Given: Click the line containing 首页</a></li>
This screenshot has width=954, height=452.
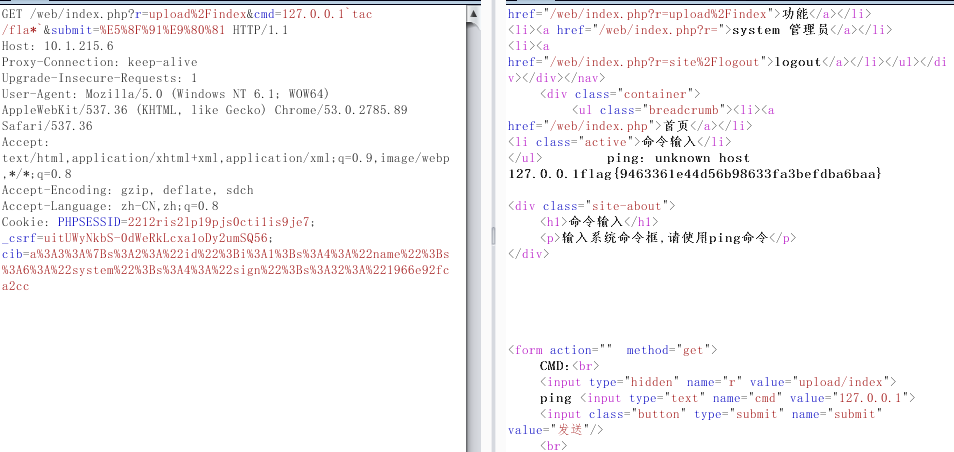Looking at the screenshot, I should [x=630, y=126].
